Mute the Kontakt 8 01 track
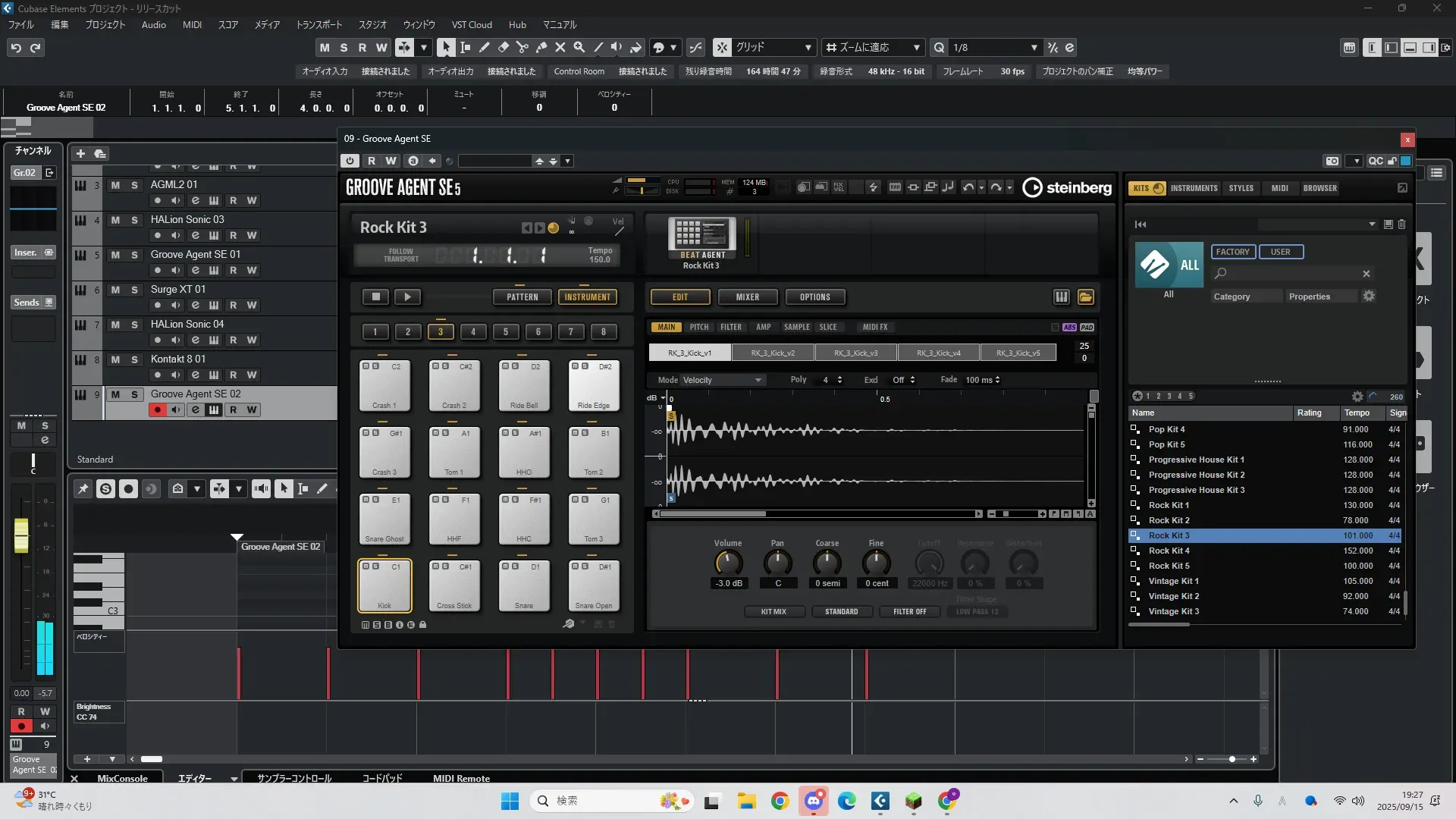1456x819 pixels. click(115, 359)
